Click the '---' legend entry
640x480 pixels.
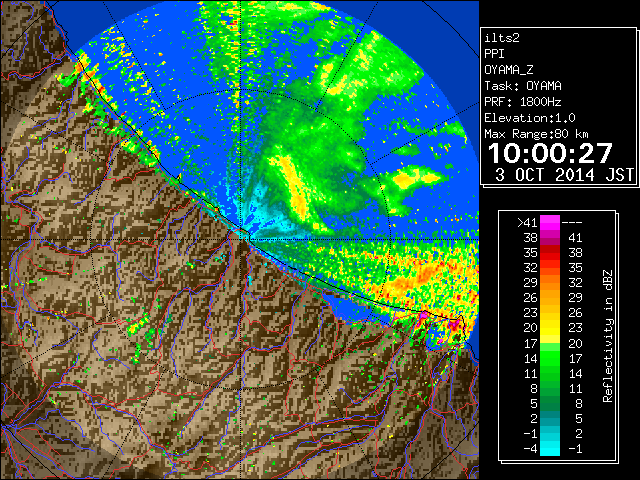(572, 223)
